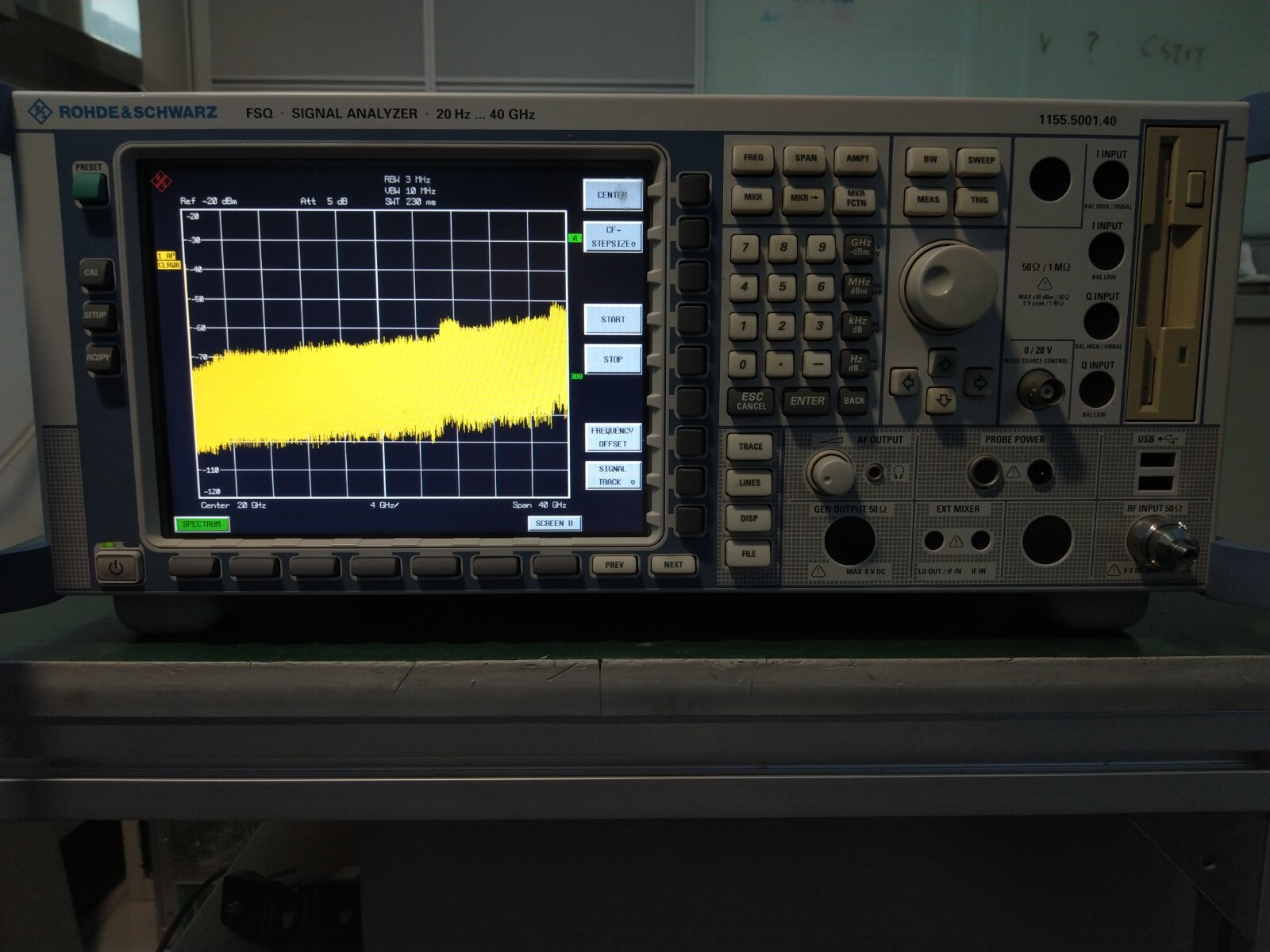Image resolution: width=1270 pixels, height=952 pixels.
Task: Tap the kHz unit key
Action: pyautogui.click(x=857, y=324)
